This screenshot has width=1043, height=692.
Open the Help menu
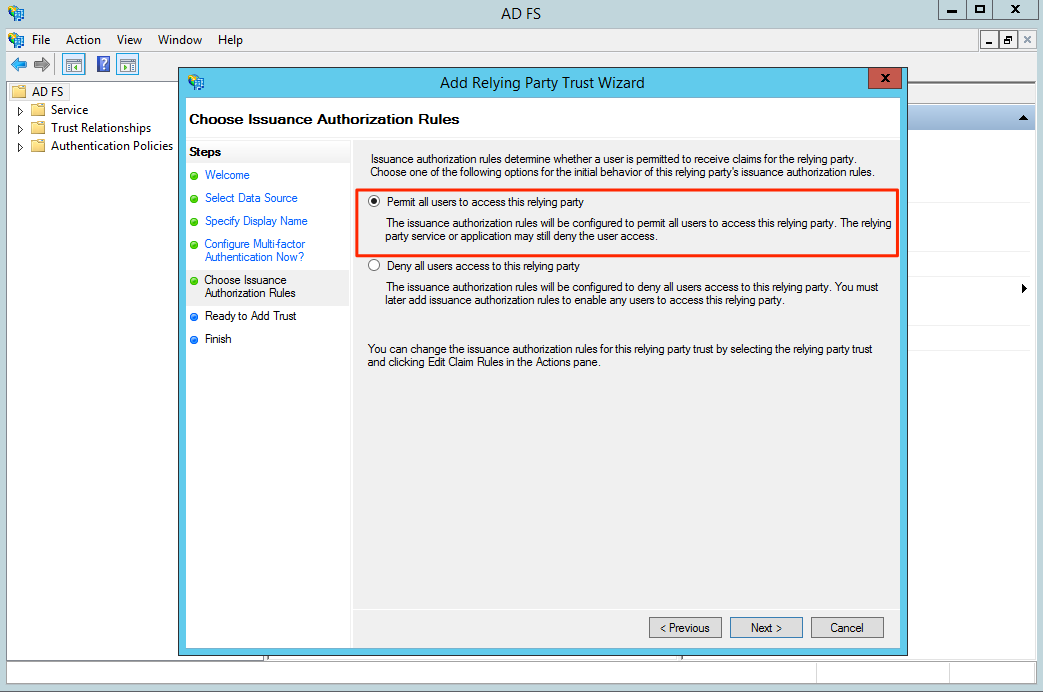click(x=230, y=40)
